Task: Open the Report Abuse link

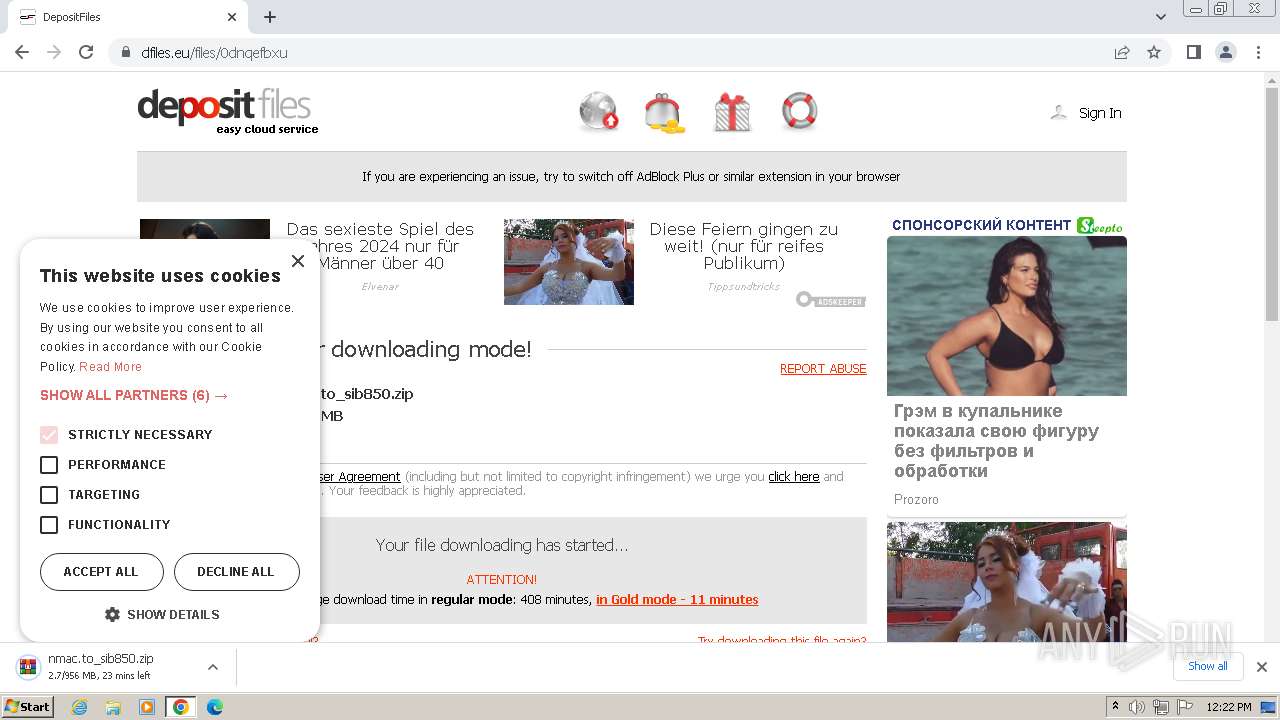Action: [823, 369]
